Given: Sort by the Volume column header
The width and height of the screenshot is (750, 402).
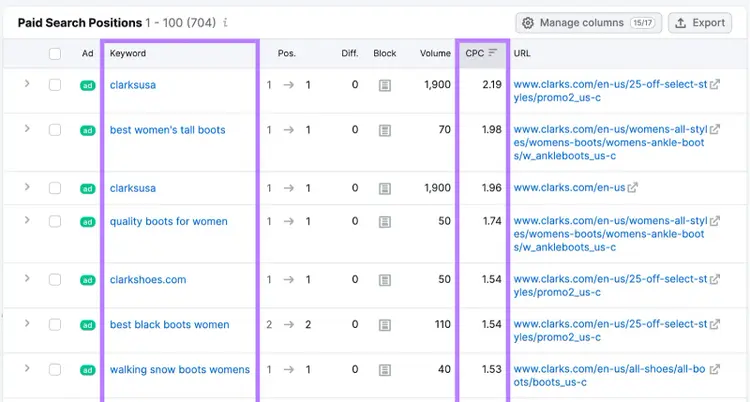Looking at the screenshot, I should point(435,53).
